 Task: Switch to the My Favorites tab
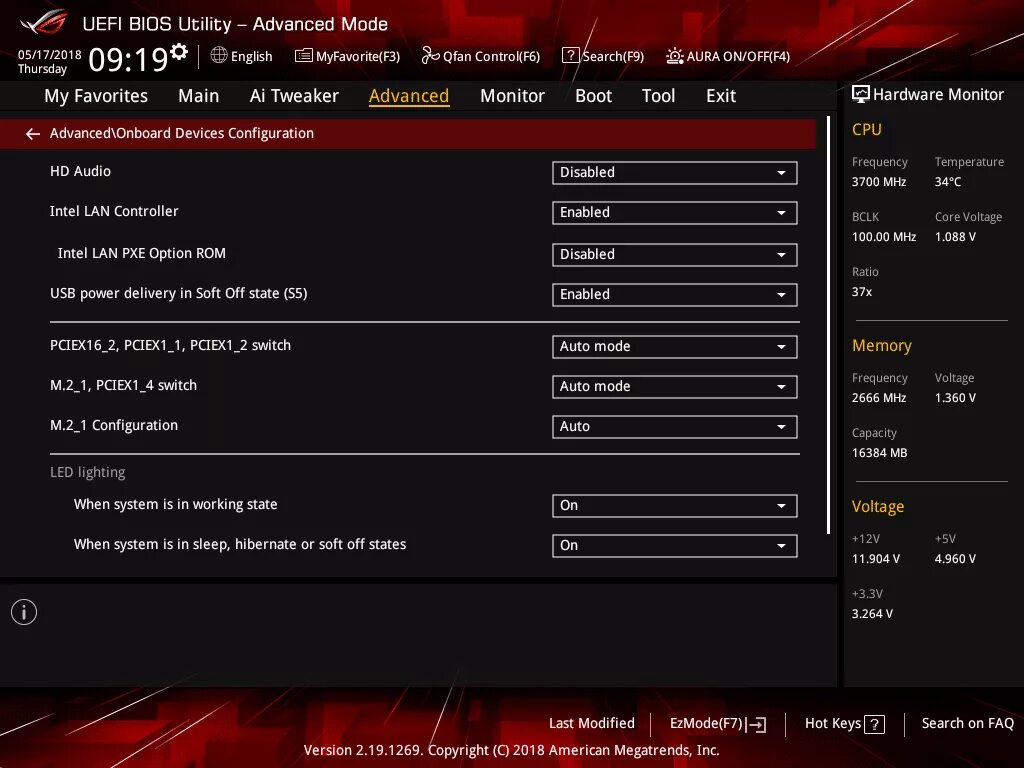(96, 96)
